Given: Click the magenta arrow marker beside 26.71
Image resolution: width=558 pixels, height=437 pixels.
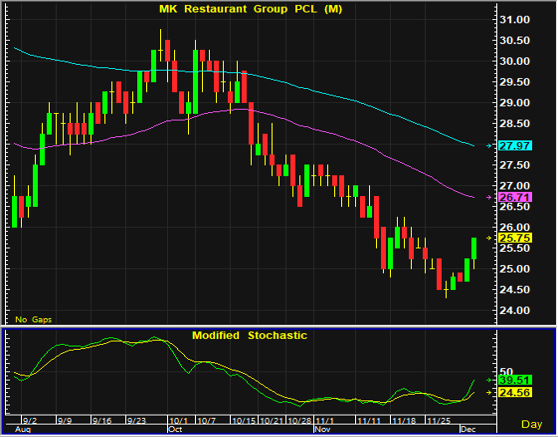Looking at the screenshot, I should click(x=489, y=197).
